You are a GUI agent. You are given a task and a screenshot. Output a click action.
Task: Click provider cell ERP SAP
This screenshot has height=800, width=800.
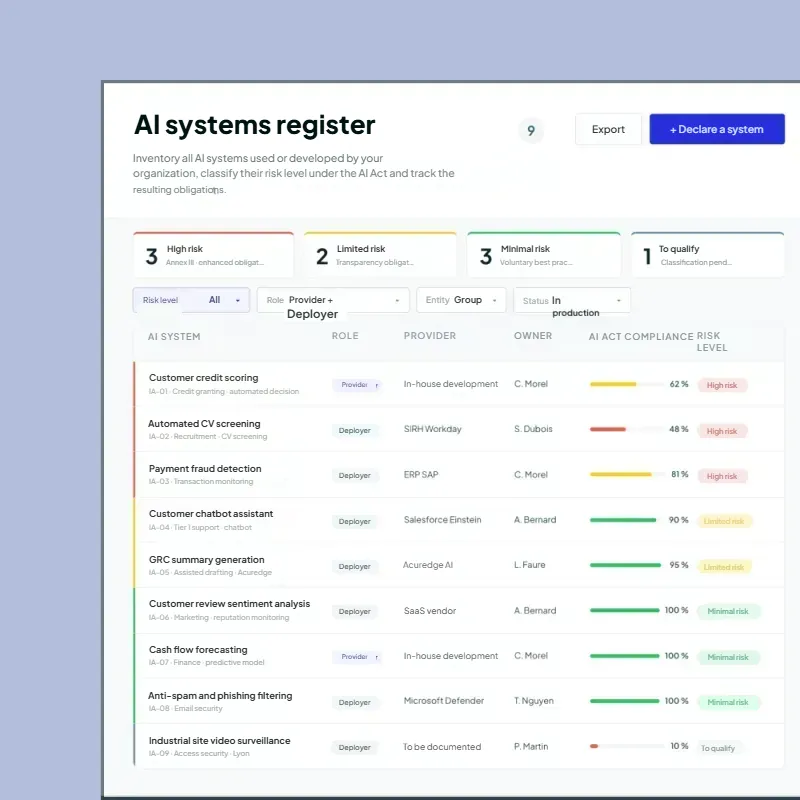(421, 474)
